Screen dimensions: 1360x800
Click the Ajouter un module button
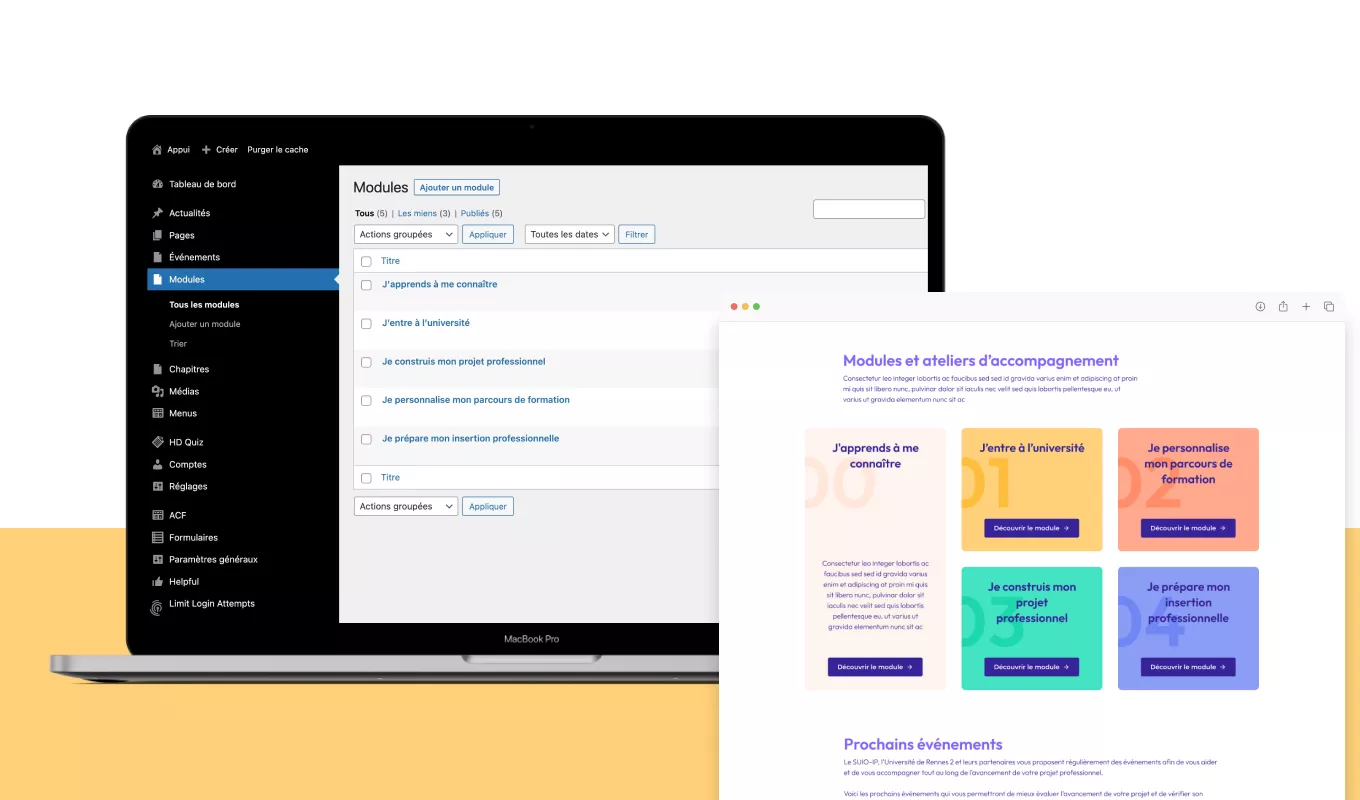(456, 187)
